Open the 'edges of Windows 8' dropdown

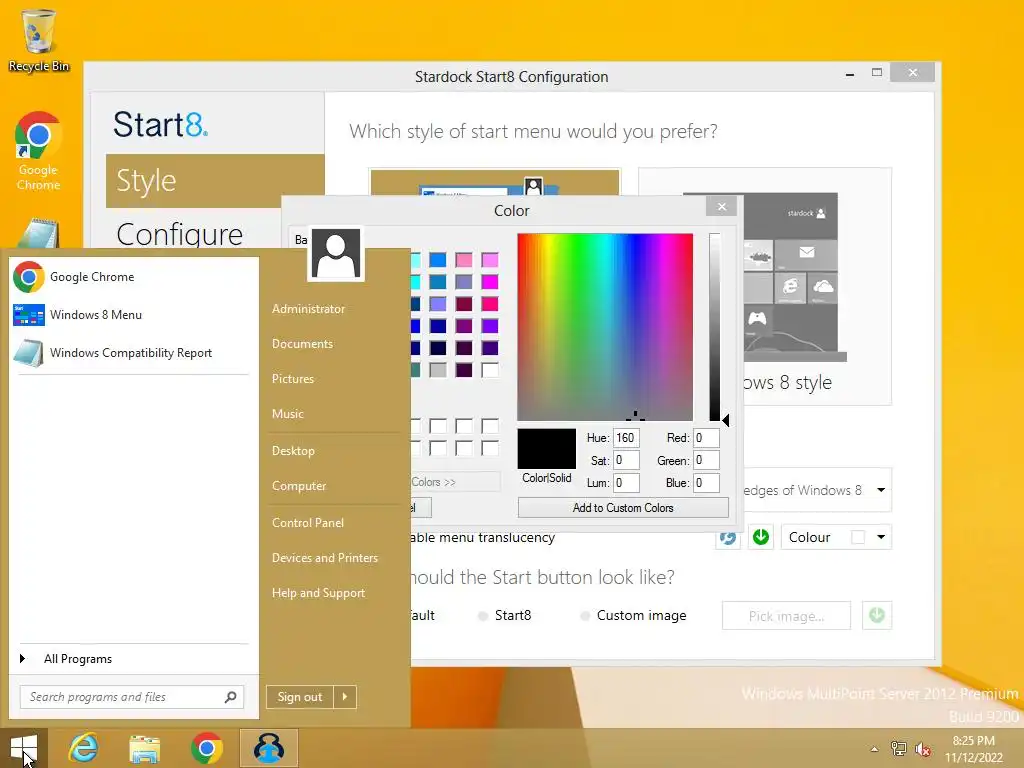pos(881,490)
